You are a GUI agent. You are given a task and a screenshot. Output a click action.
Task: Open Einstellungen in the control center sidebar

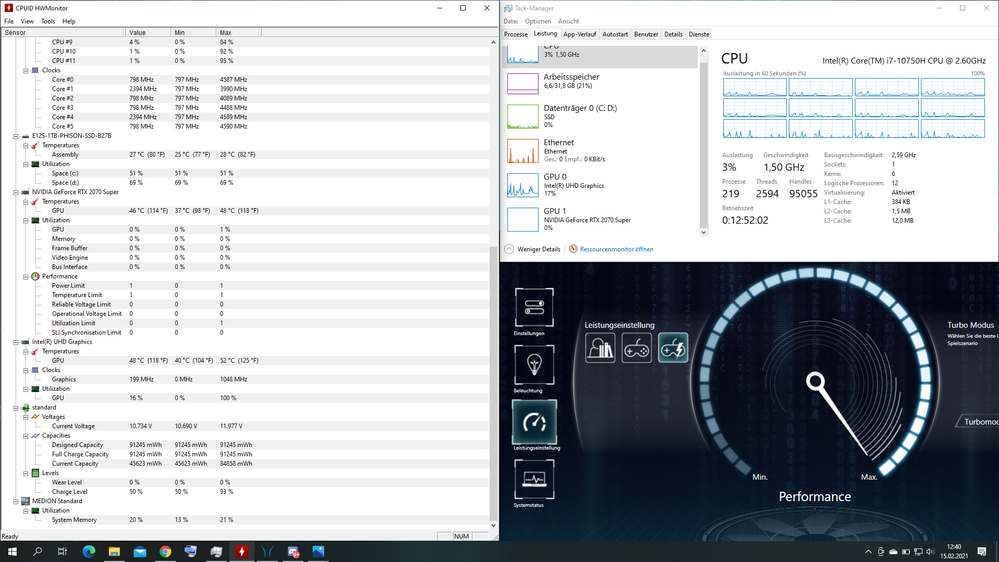tap(534, 309)
